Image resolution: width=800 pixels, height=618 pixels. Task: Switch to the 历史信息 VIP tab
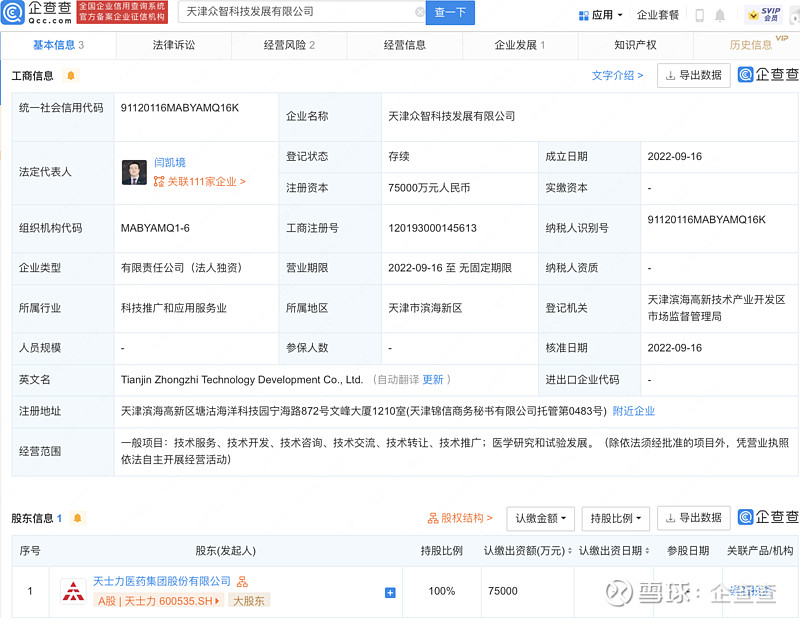coord(750,45)
